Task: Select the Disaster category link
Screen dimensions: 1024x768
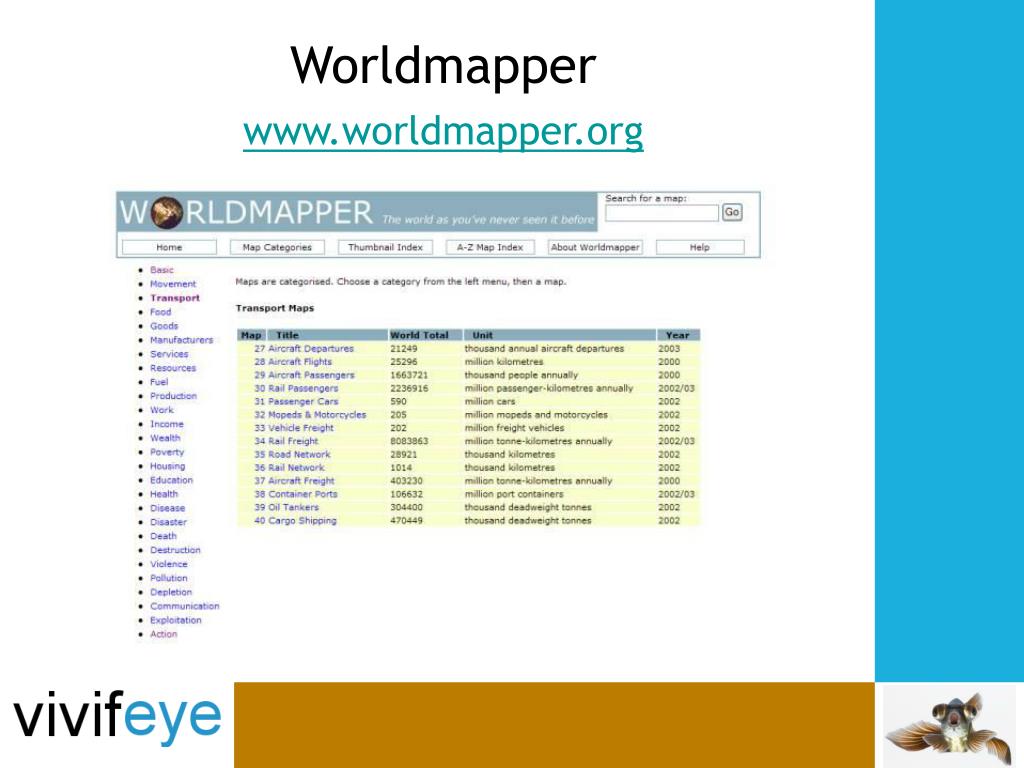Action: 168,522
